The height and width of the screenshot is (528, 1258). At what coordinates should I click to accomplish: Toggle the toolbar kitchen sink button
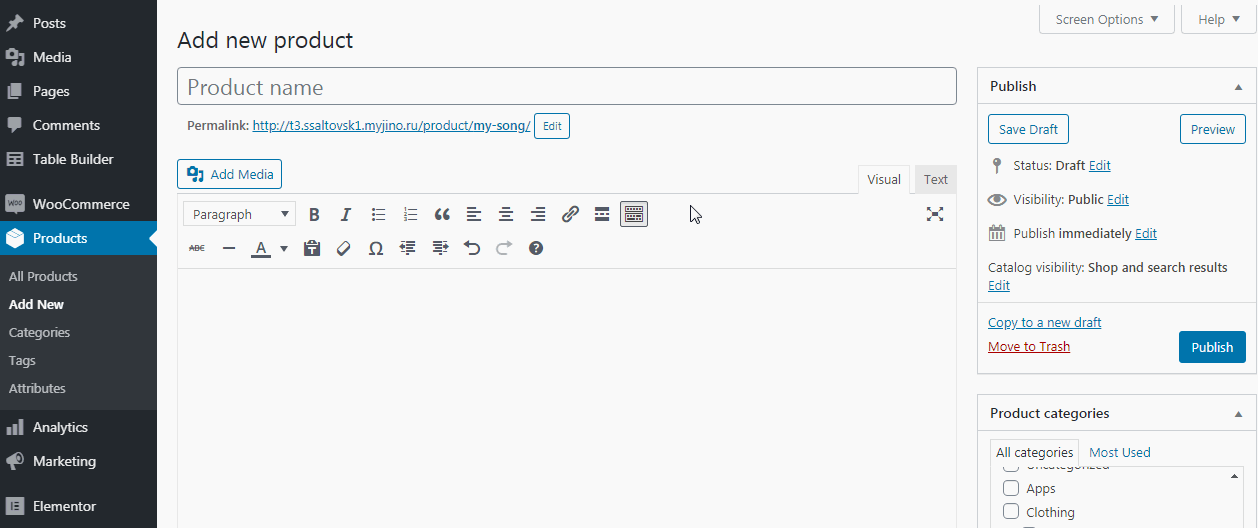tap(634, 214)
